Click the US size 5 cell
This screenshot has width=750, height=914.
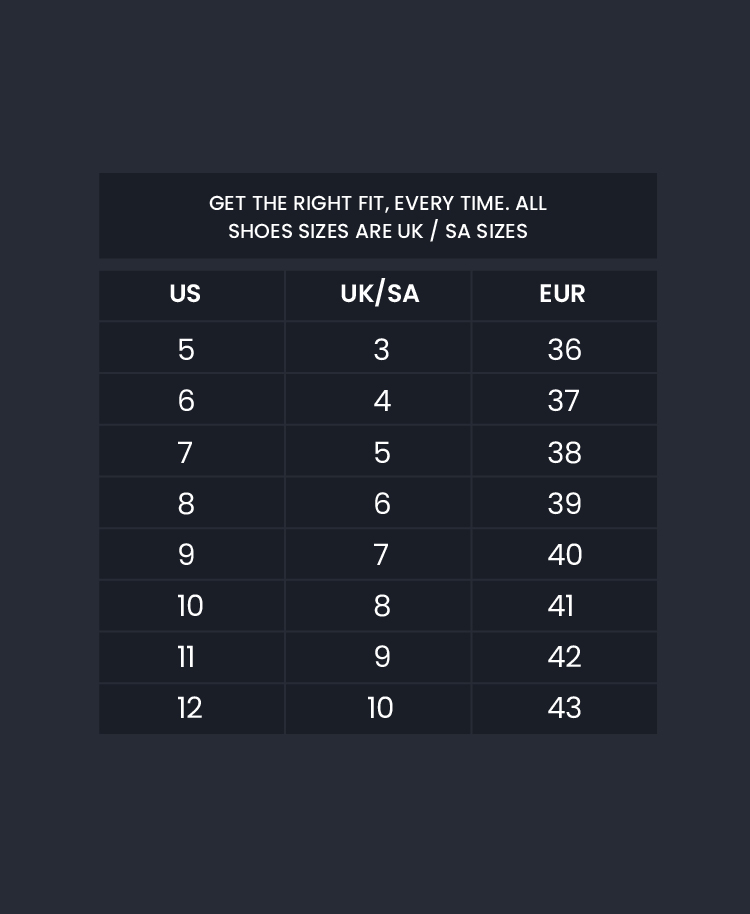pos(192,347)
